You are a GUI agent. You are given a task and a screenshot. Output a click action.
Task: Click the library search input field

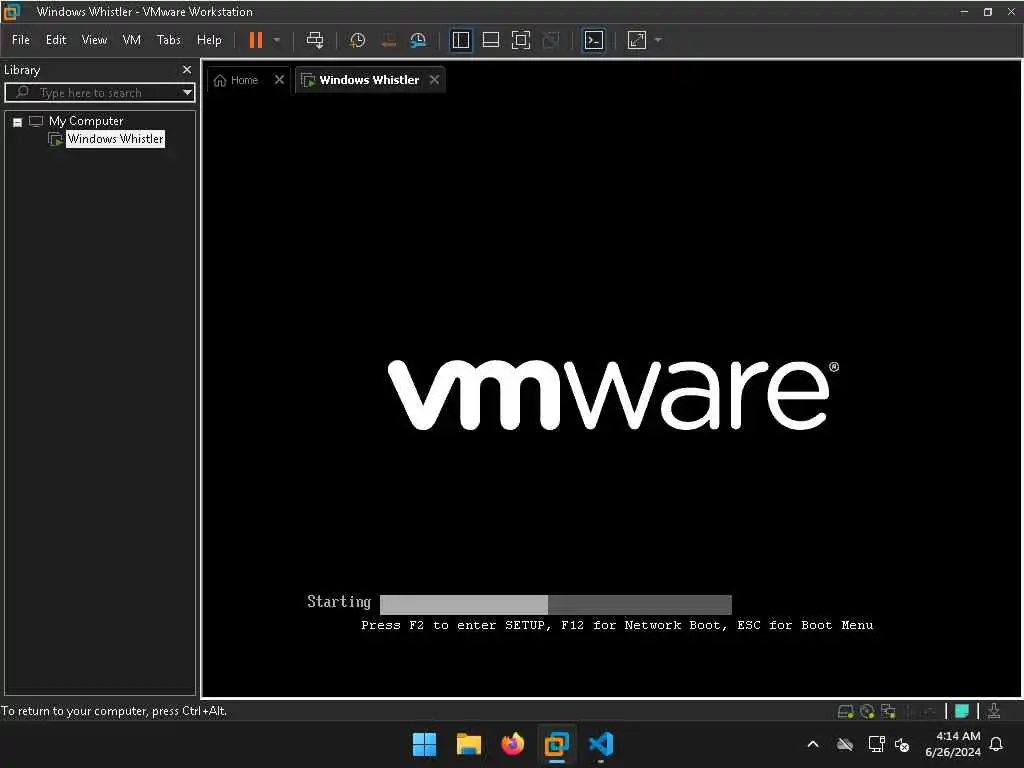coord(99,93)
